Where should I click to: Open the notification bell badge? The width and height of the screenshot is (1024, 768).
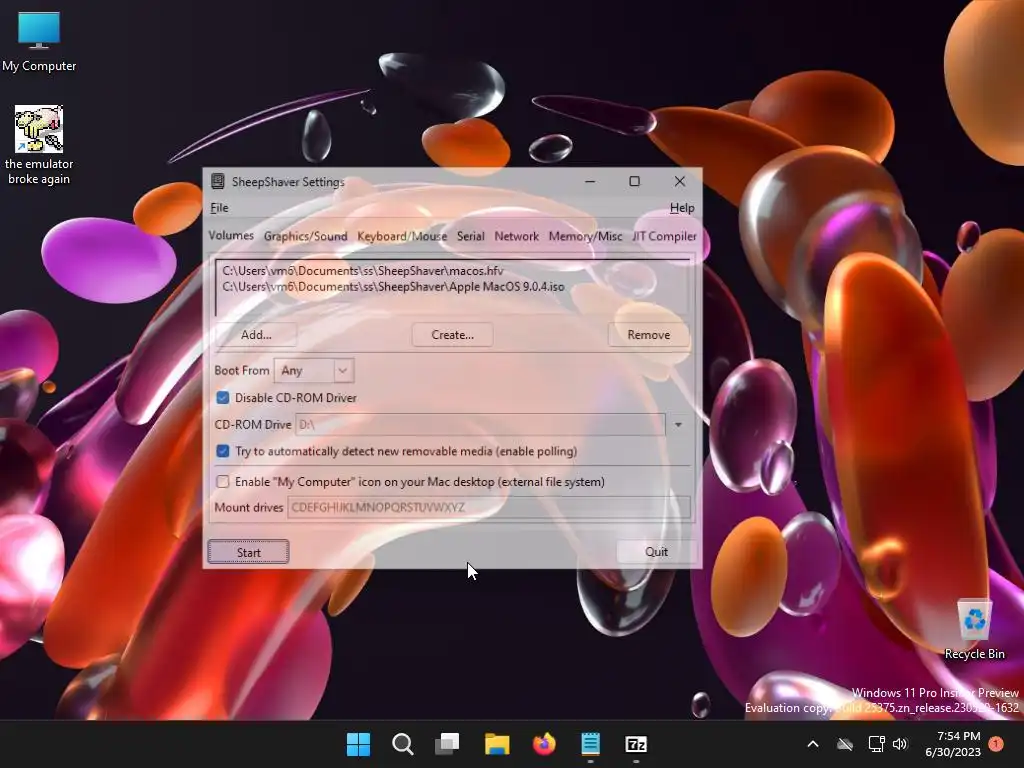point(996,744)
